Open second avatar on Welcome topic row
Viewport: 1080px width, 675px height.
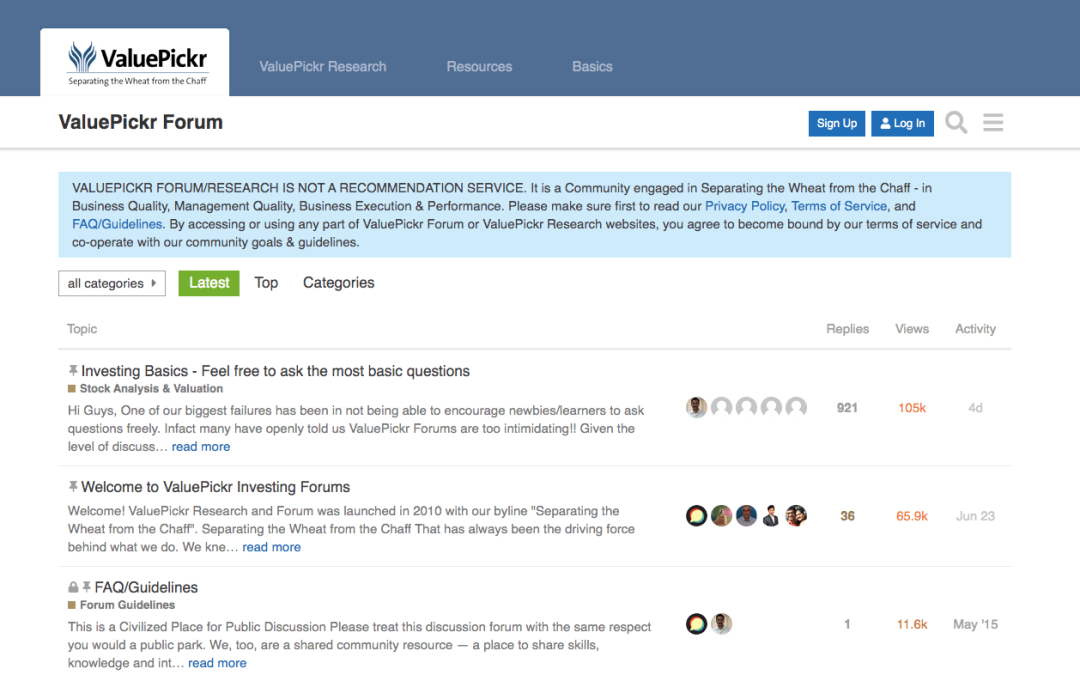[x=721, y=515]
